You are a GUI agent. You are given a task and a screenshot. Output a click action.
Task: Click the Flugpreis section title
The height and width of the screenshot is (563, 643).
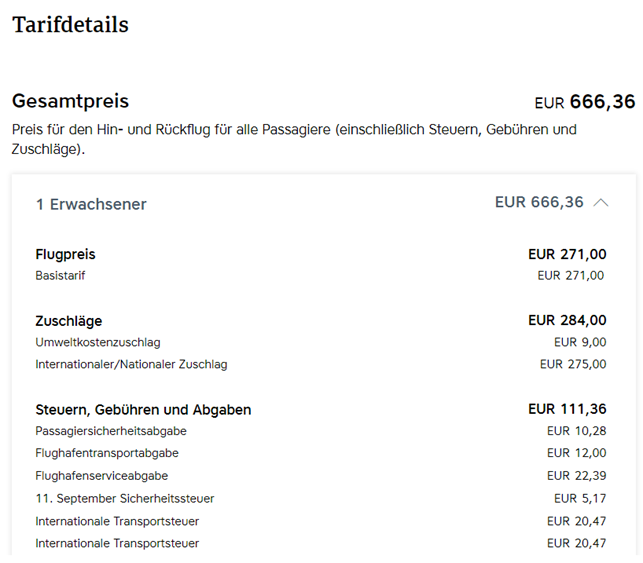65,254
